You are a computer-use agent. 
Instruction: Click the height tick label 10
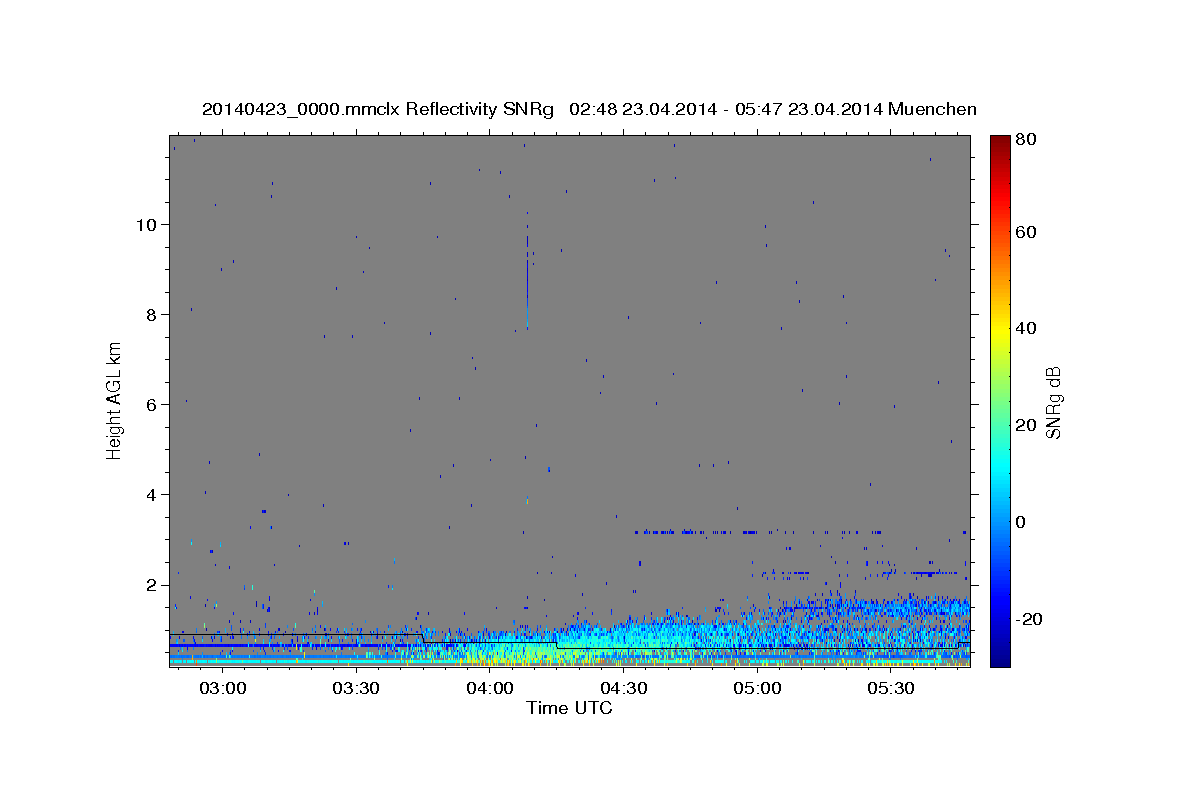click(x=146, y=224)
